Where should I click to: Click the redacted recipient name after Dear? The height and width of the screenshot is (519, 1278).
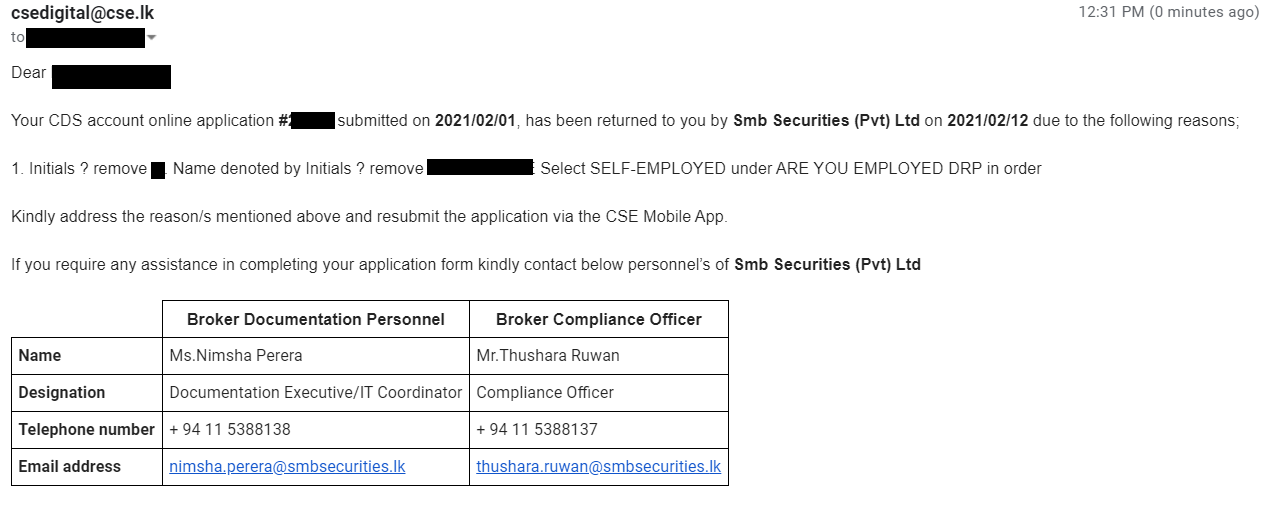point(111,76)
